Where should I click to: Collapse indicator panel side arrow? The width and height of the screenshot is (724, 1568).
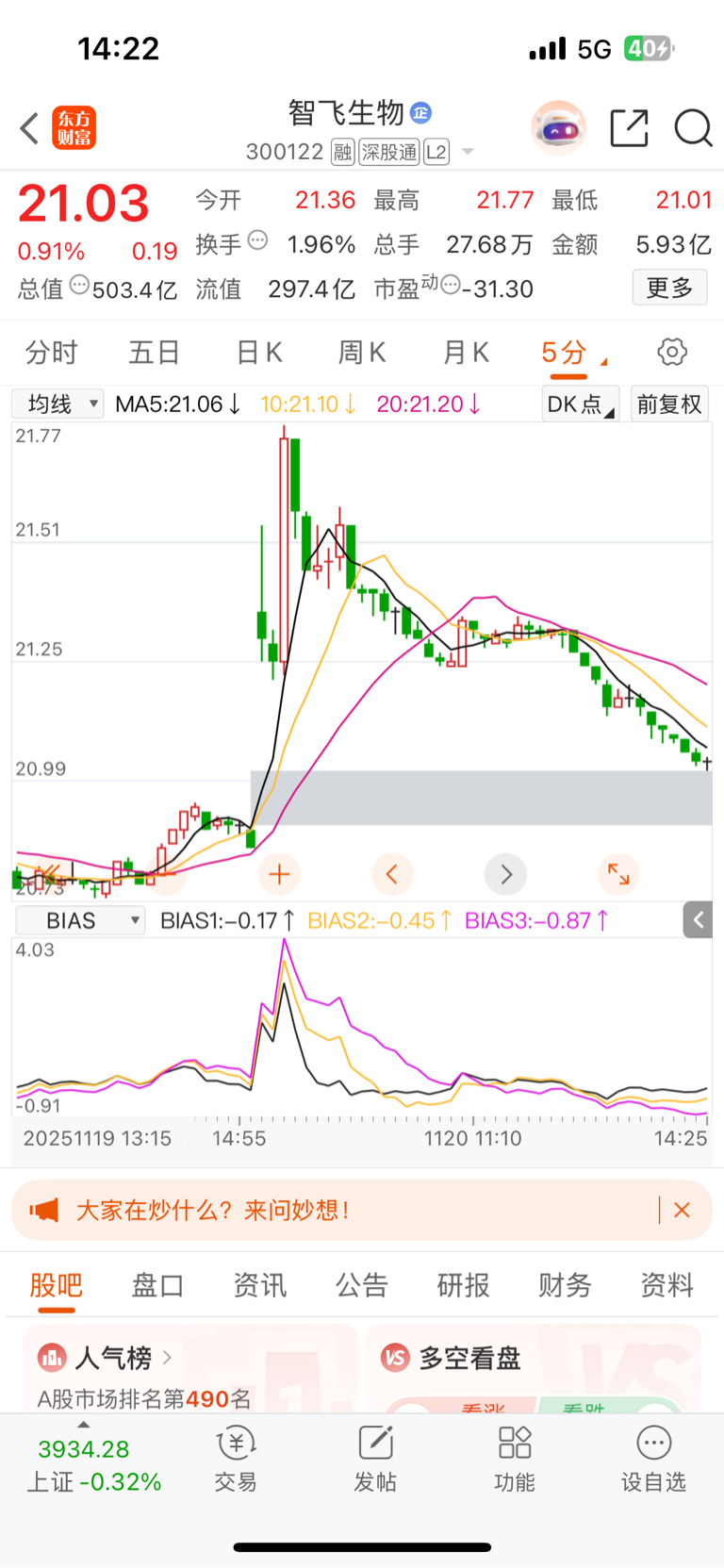(x=698, y=919)
